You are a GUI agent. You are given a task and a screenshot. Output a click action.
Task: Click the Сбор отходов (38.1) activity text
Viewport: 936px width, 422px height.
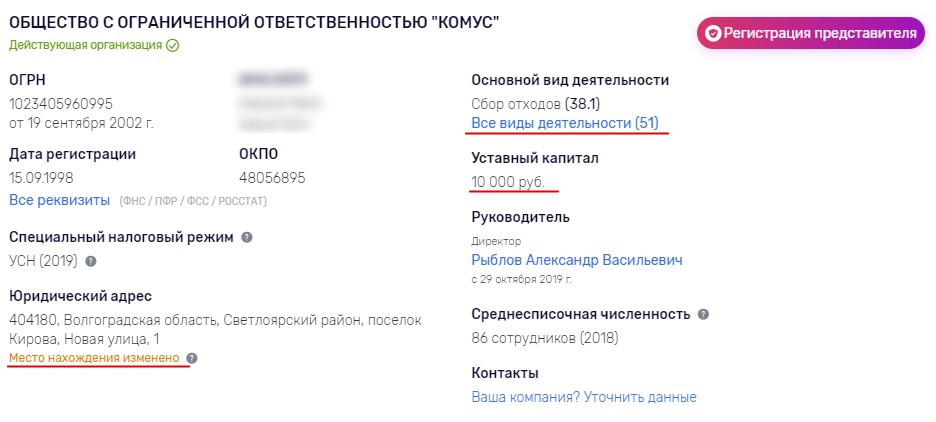point(535,104)
